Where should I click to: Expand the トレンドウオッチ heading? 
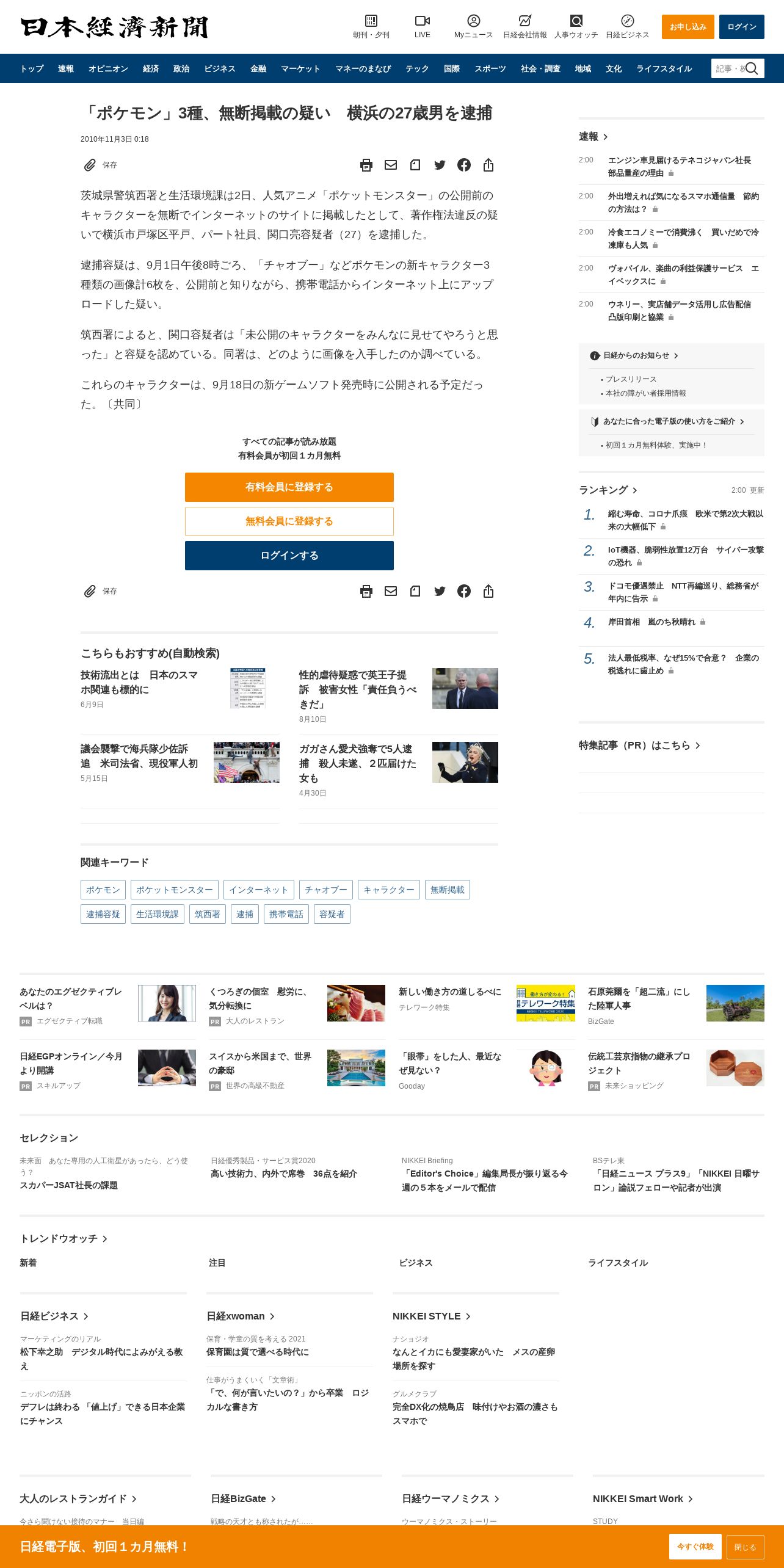tap(64, 1238)
